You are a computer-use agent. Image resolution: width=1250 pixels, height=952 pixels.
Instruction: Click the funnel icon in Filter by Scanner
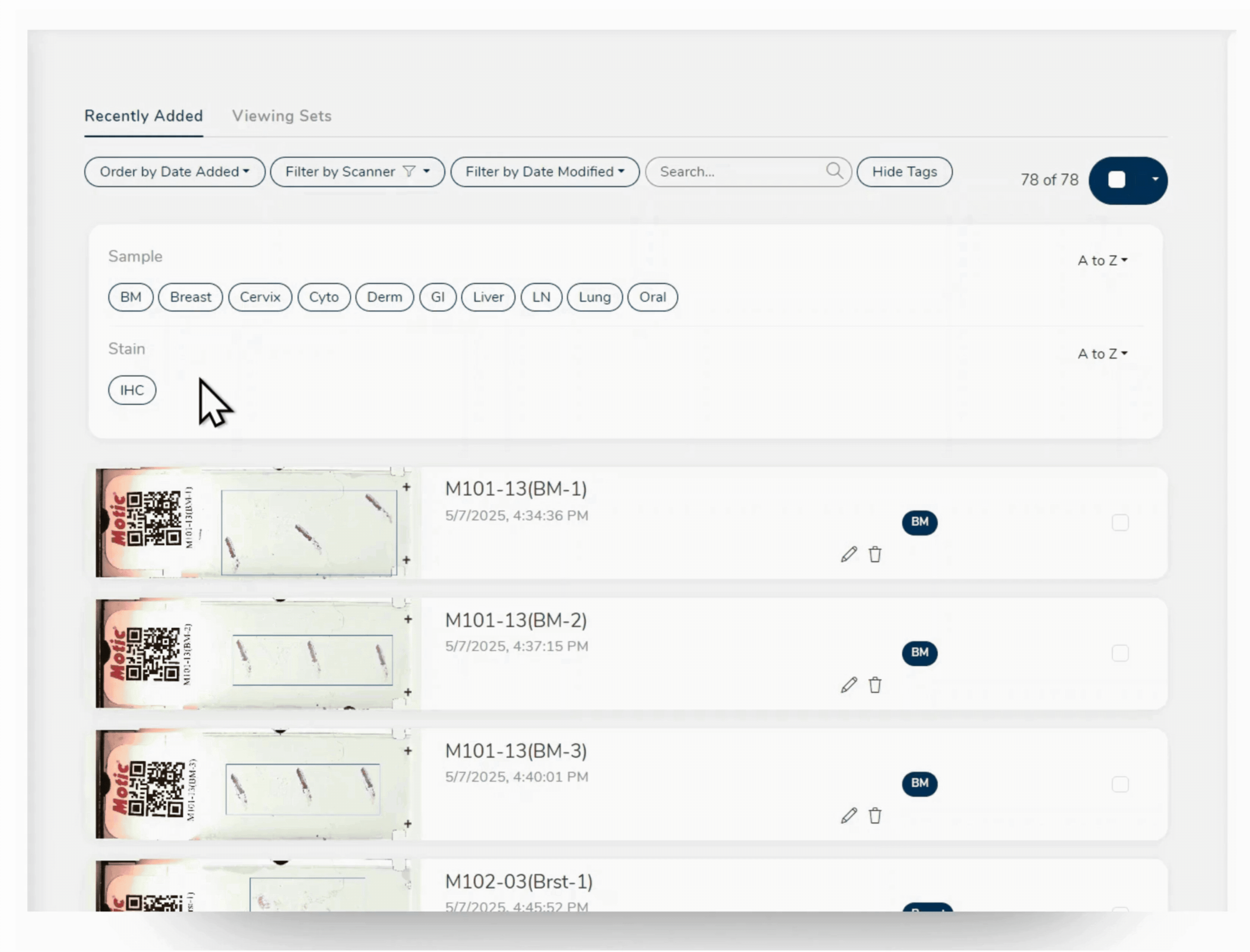click(x=409, y=172)
